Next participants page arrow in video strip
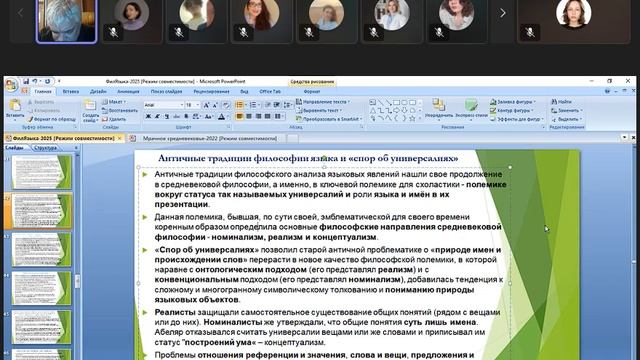Image resolution: width=640 pixels, height=360 pixels. [502, 13]
